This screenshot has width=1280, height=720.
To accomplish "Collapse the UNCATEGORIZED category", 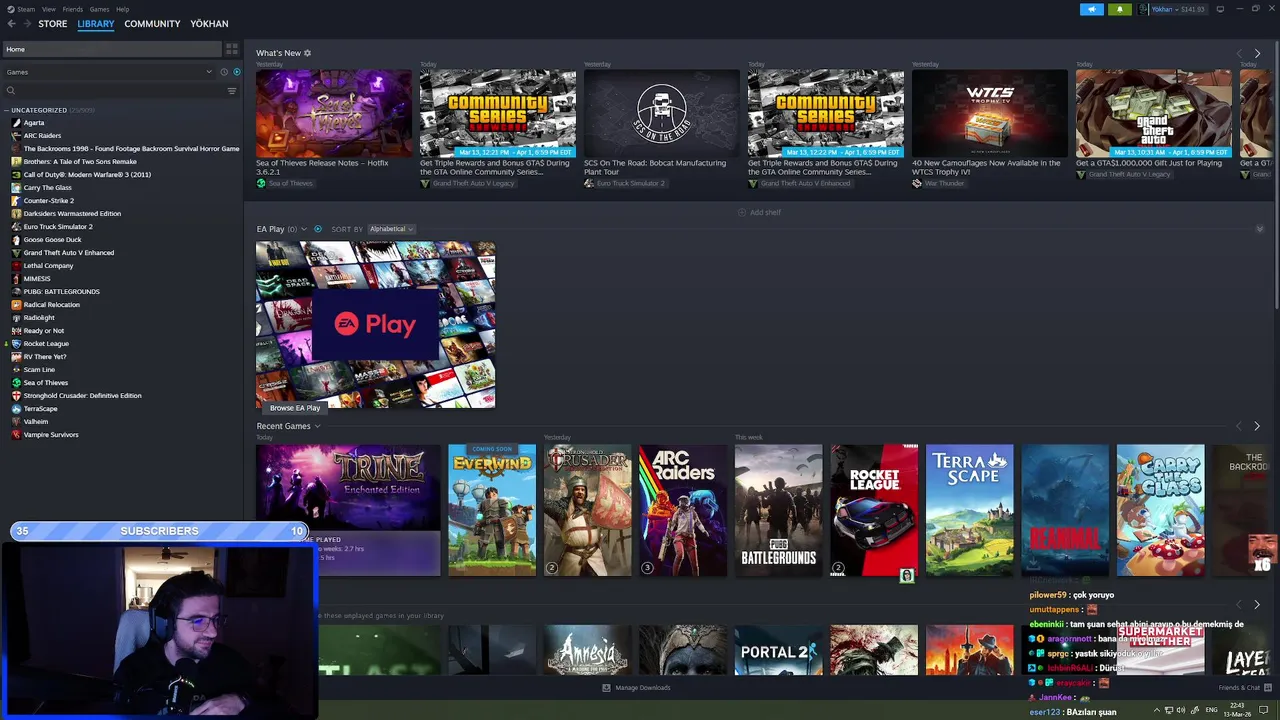I will [6, 110].
